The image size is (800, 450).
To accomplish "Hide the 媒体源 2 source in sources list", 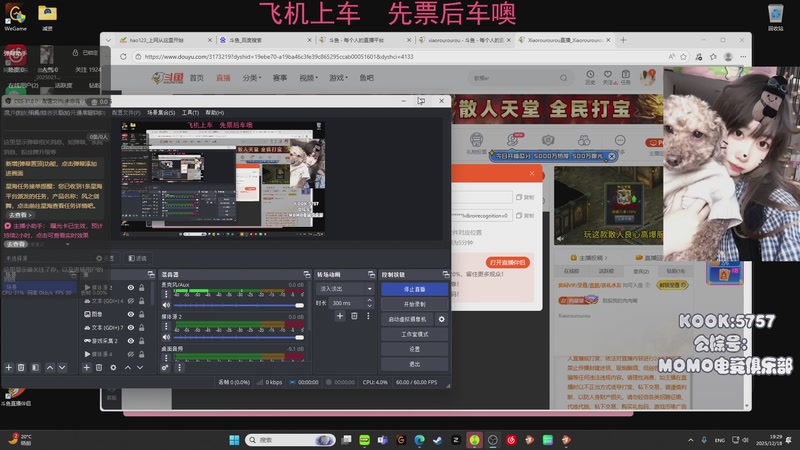I will coord(131,288).
